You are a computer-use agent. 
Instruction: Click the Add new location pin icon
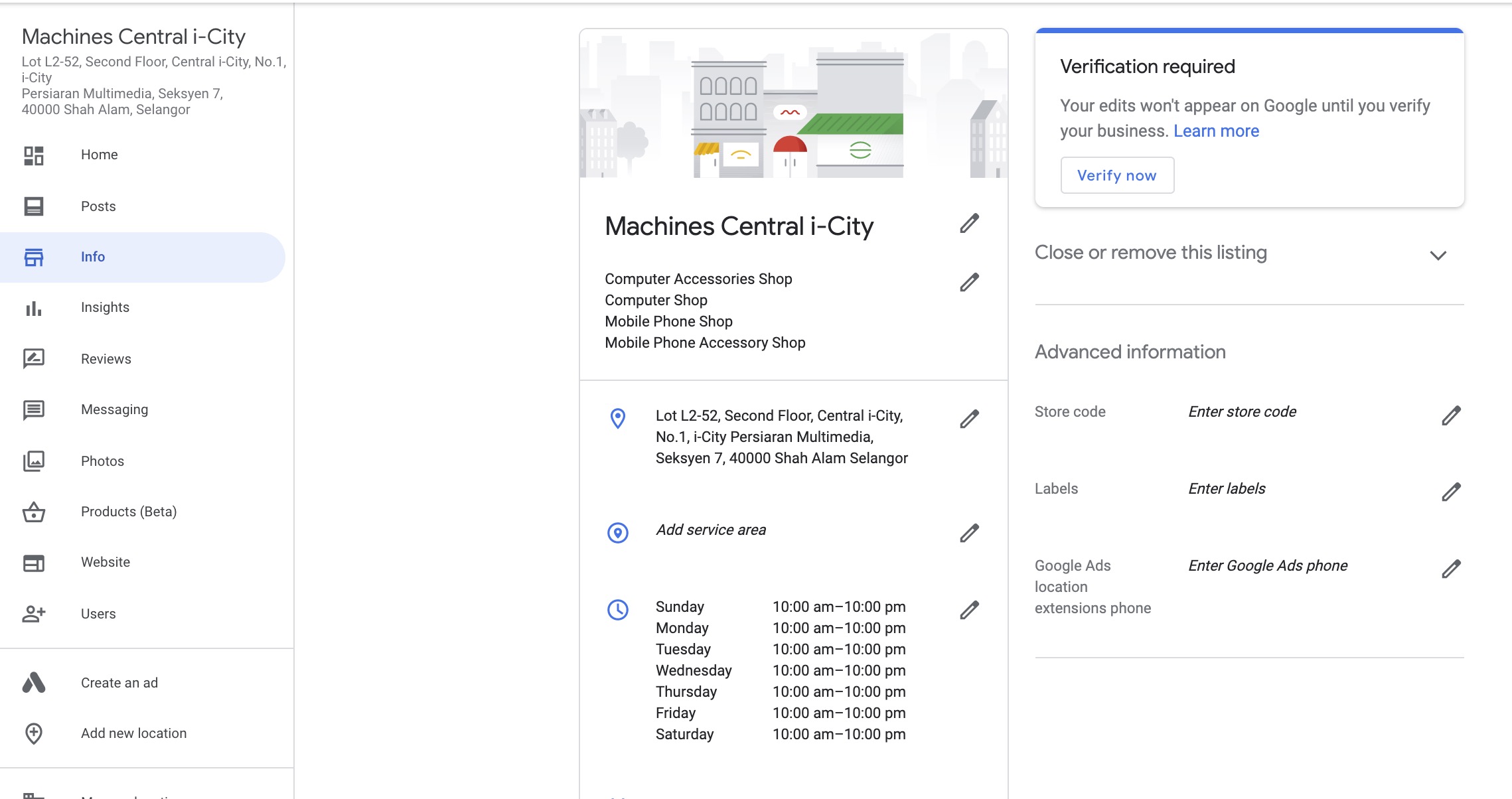coord(34,733)
